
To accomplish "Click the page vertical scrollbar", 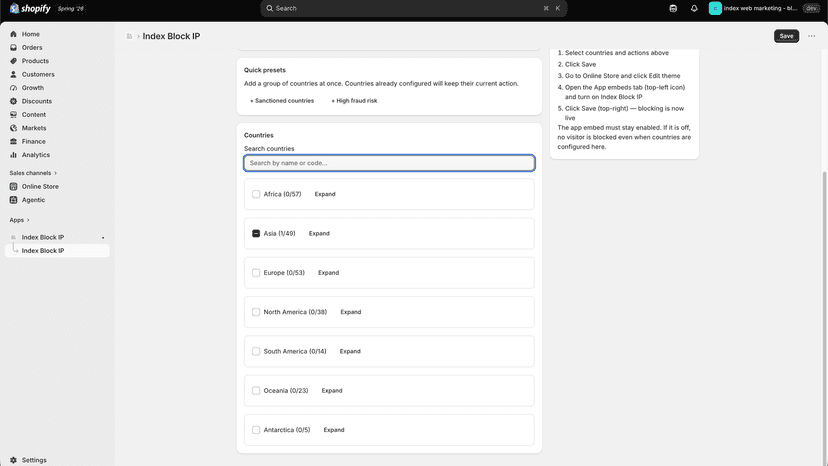I will (824, 317).
